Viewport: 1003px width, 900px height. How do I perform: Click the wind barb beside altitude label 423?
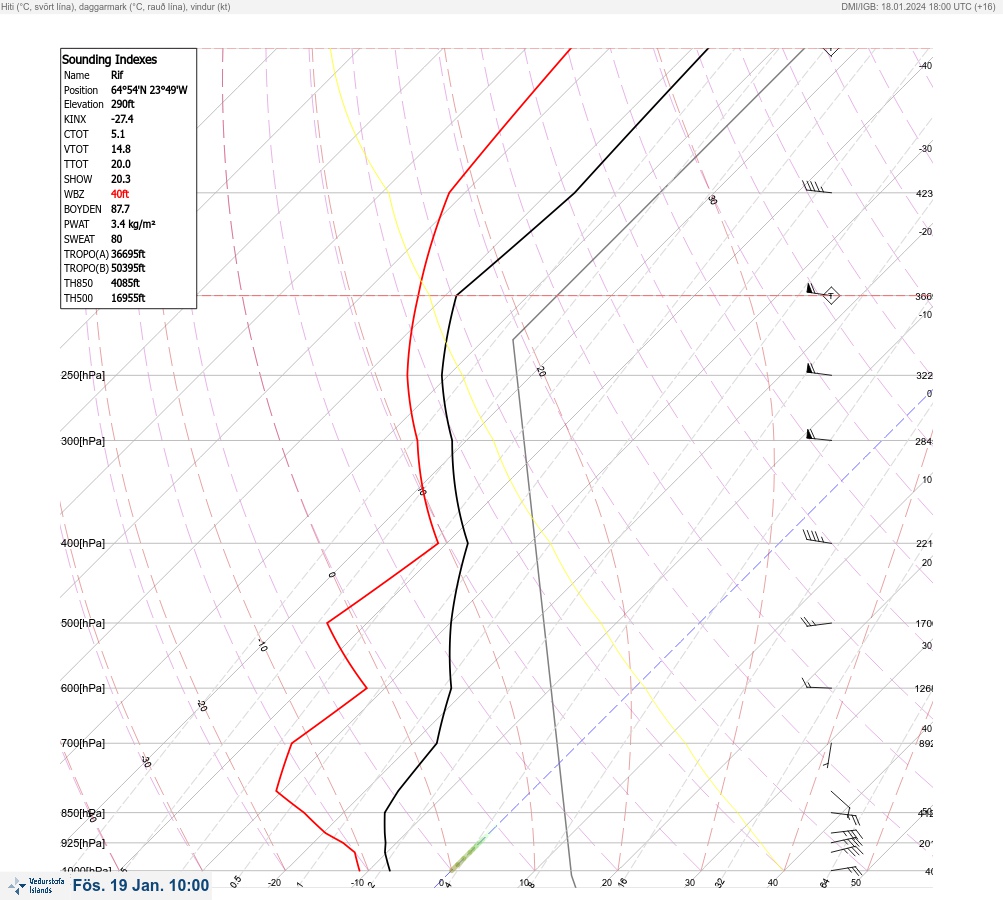tap(817, 187)
